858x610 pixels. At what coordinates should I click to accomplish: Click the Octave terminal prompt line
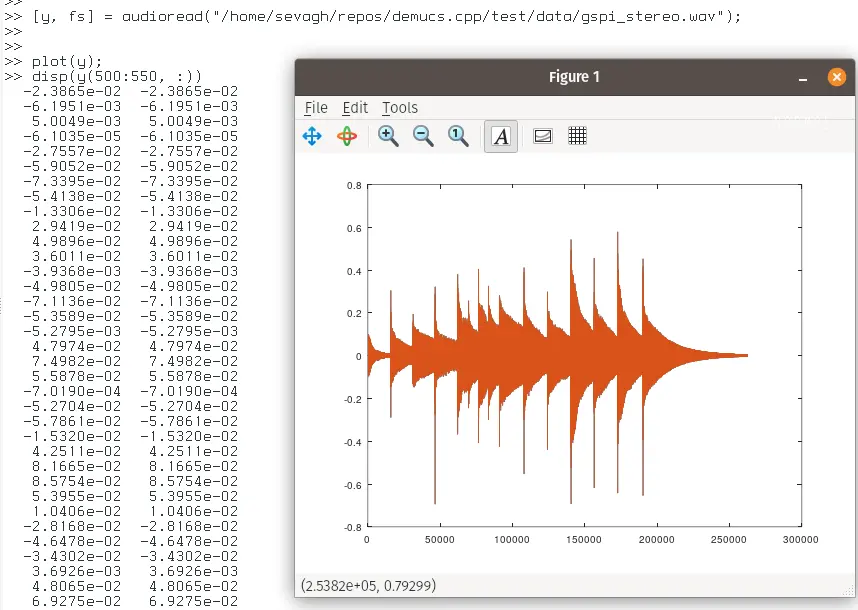coord(20,46)
